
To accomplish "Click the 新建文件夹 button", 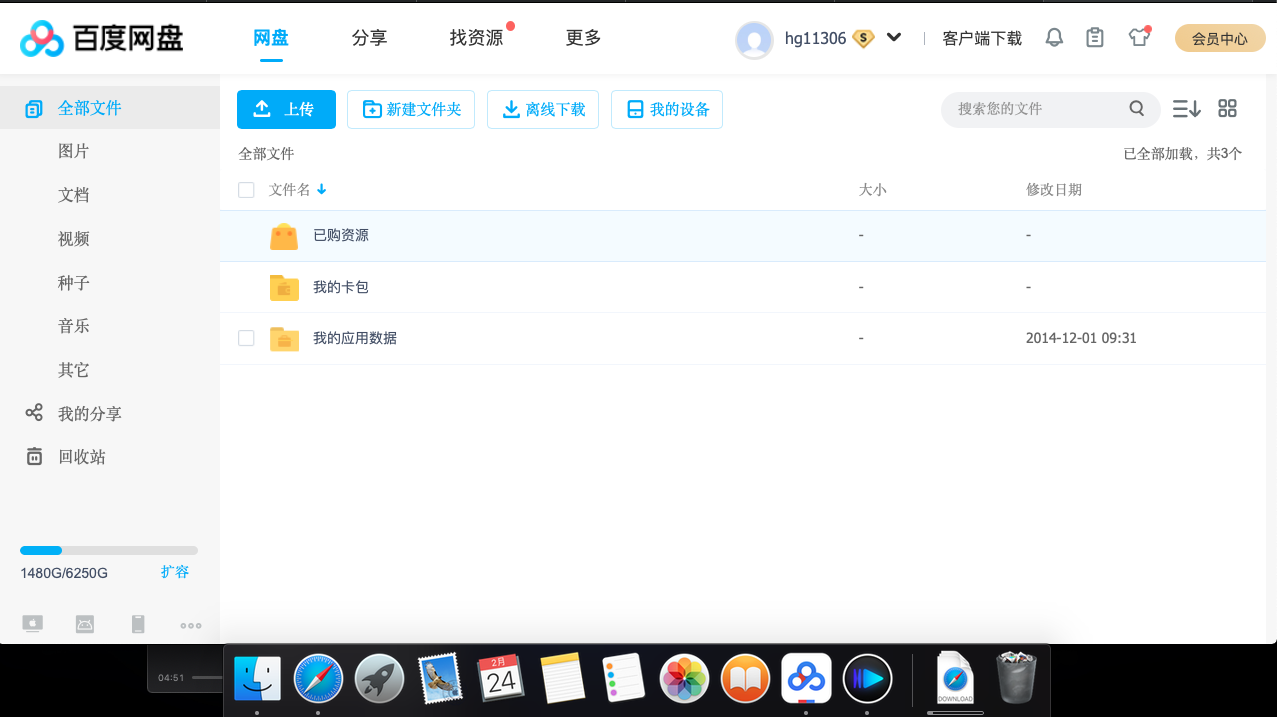I will [x=411, y=109].
